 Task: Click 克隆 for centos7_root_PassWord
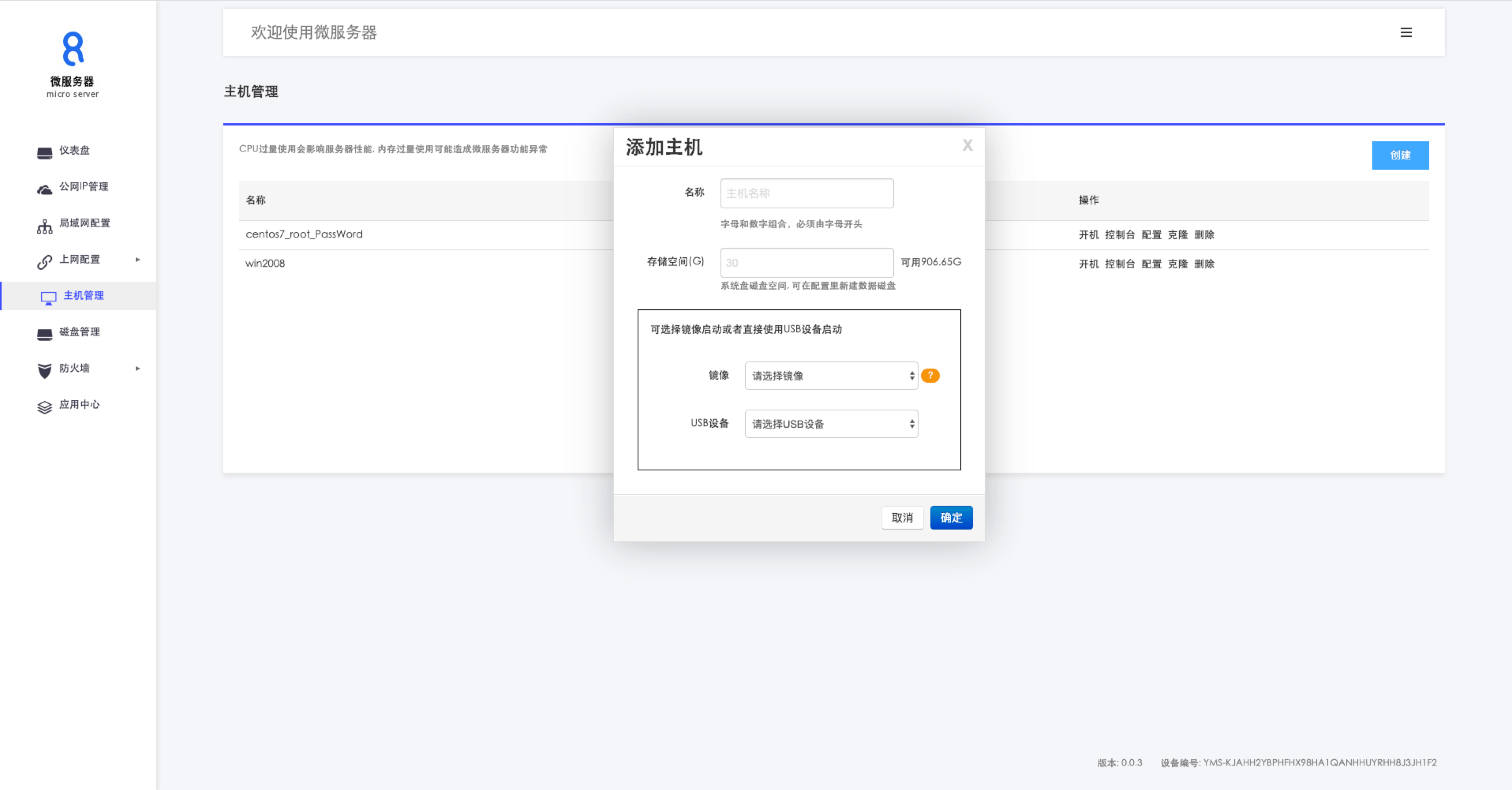[1177, 235]
